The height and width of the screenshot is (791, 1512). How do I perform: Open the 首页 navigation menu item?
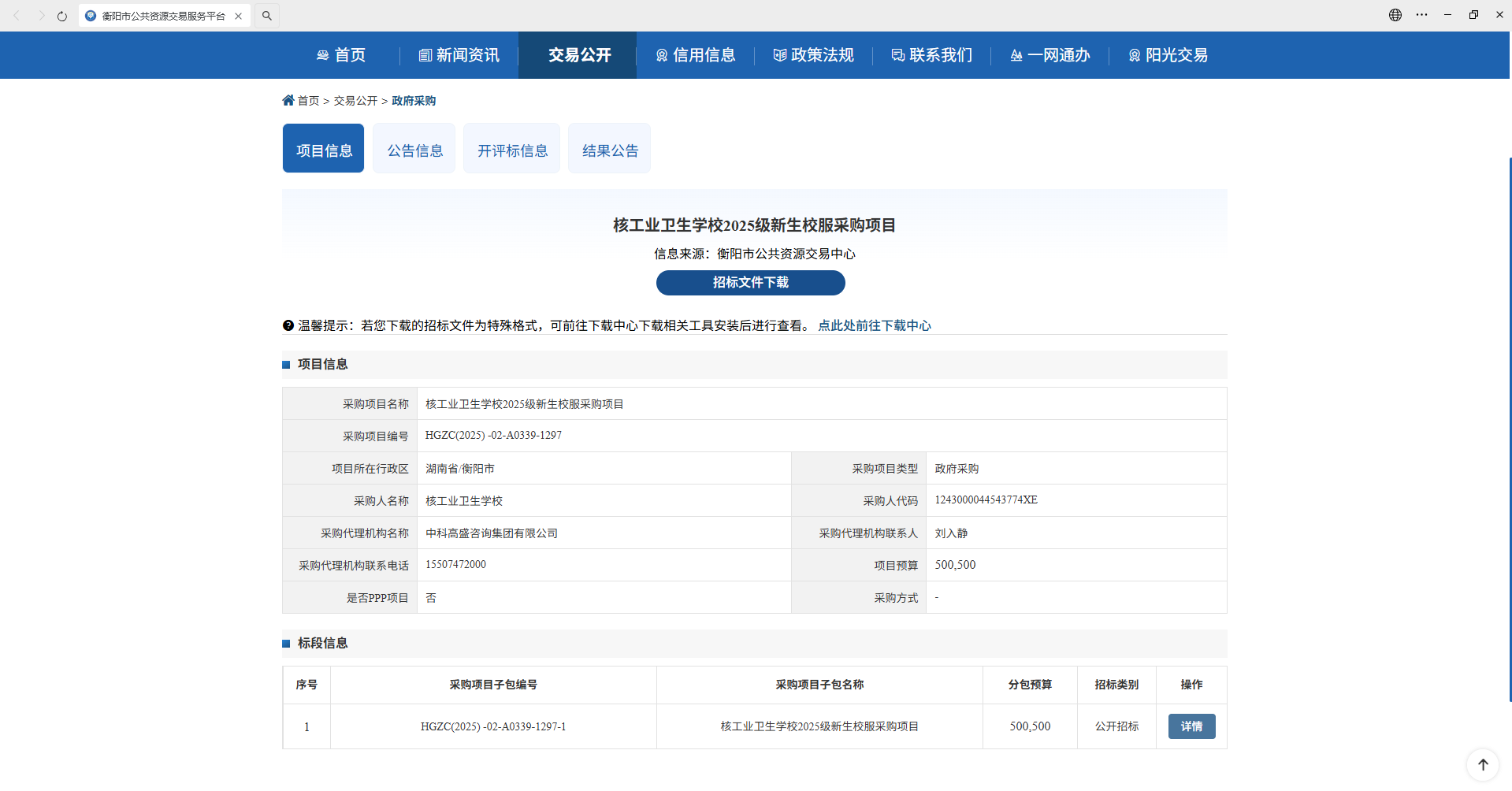tap(341, 55)
